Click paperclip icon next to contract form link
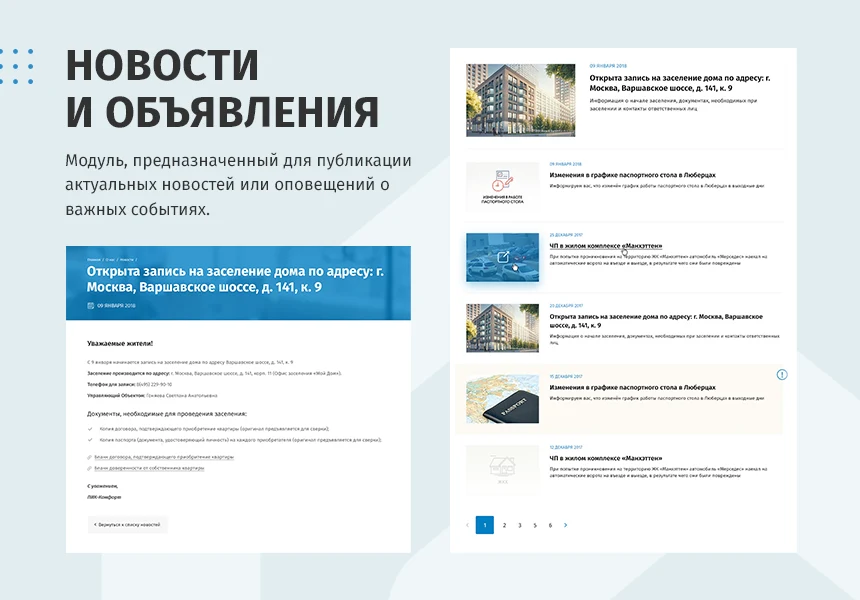This screenshot has height=600, width=860. pyautogui.click(x=89, y=457)
